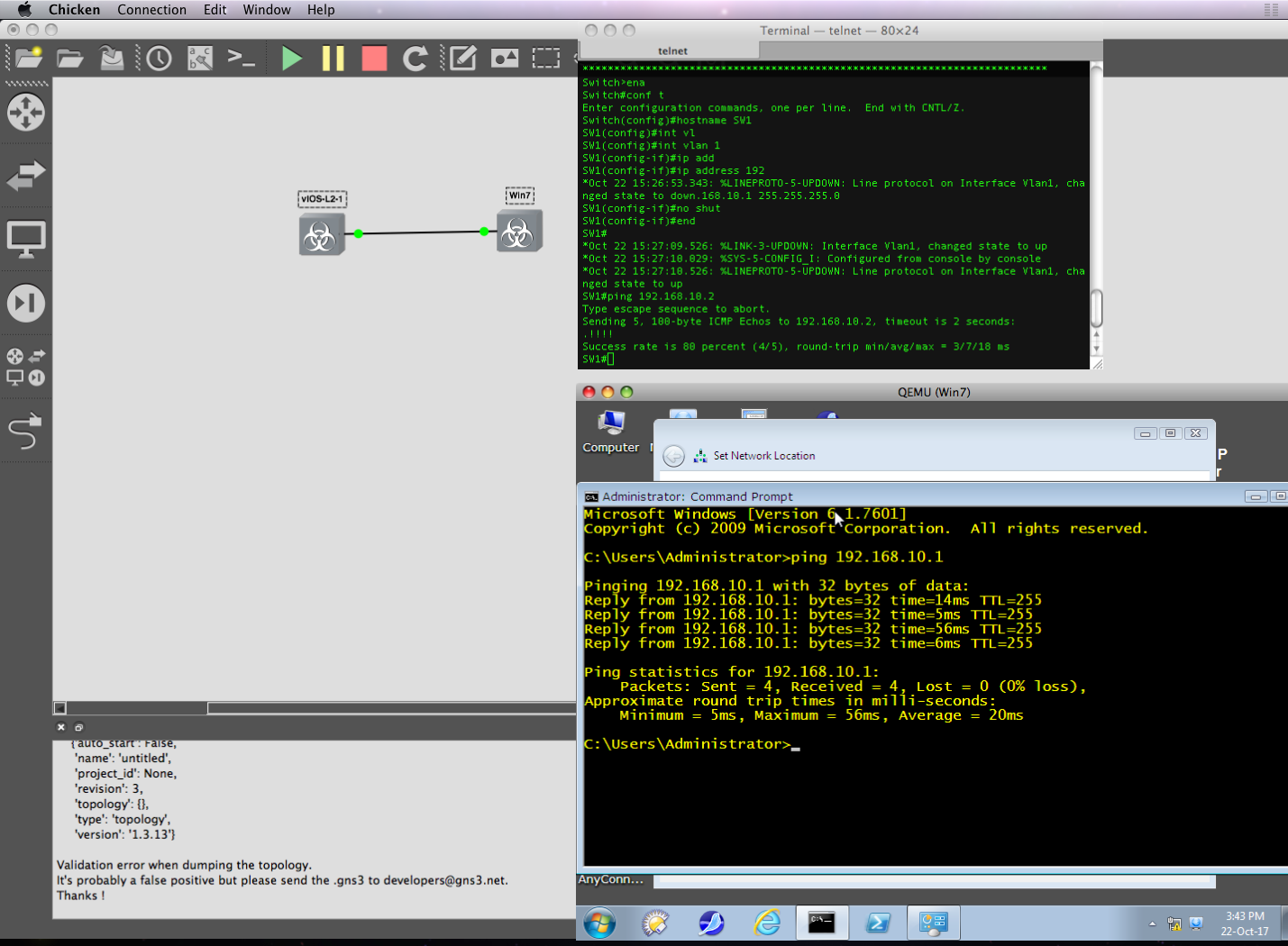Viewport: 1288px width, 946px height.
Task: Show hidden tray icons arrow
Action: coord(1152,923)
